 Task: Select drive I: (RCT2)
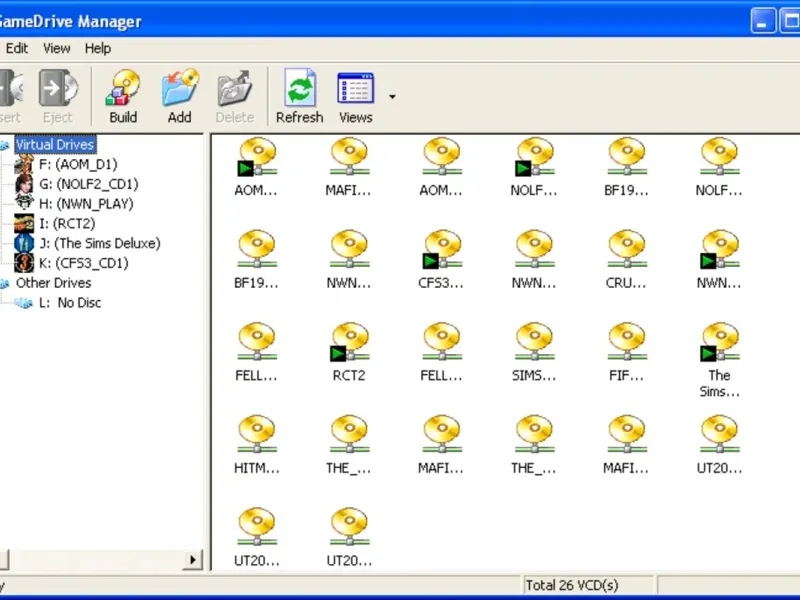67,223
